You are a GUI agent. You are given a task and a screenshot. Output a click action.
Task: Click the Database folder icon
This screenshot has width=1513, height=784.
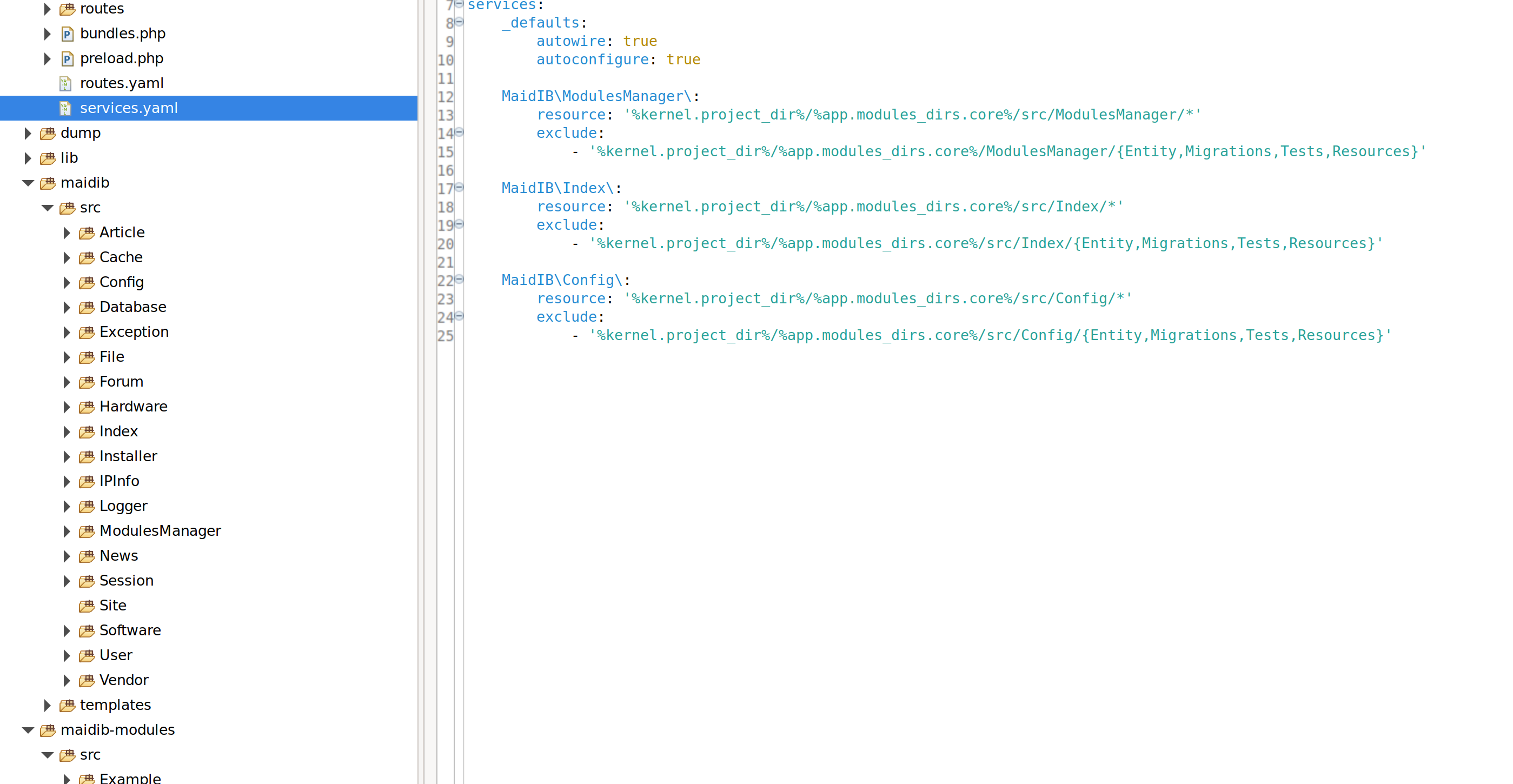[87, 307]
